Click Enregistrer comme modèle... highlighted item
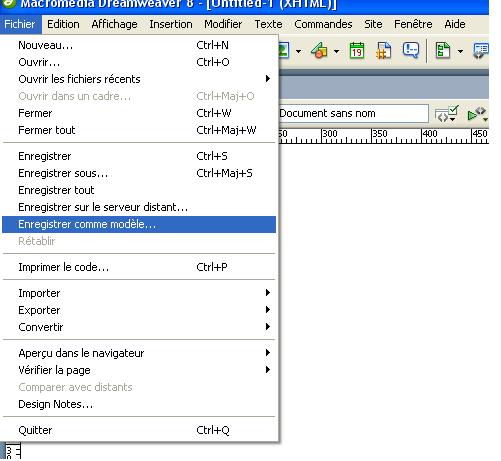Screen dimensions: 501x461 pos(139,224)
